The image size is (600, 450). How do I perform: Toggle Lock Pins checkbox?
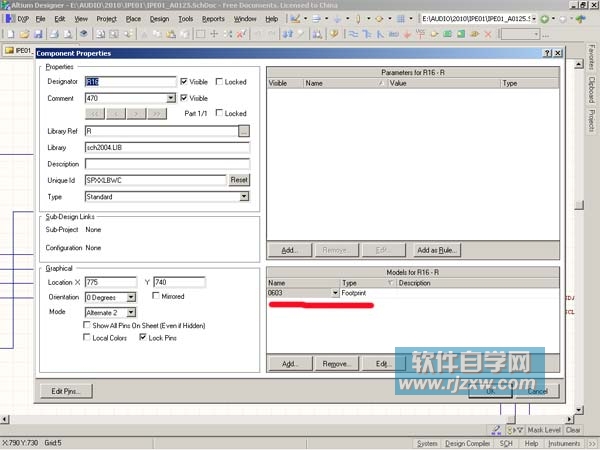point(143,338)
